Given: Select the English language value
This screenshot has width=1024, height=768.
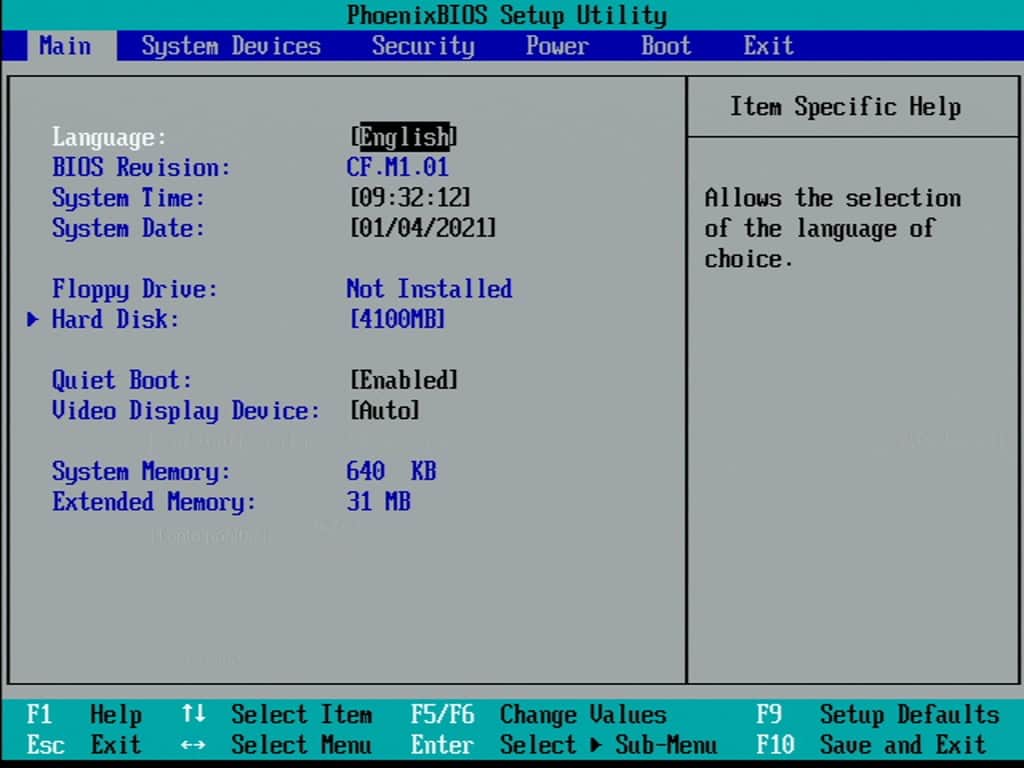Looking at the screenshot, I should point(404,136).
